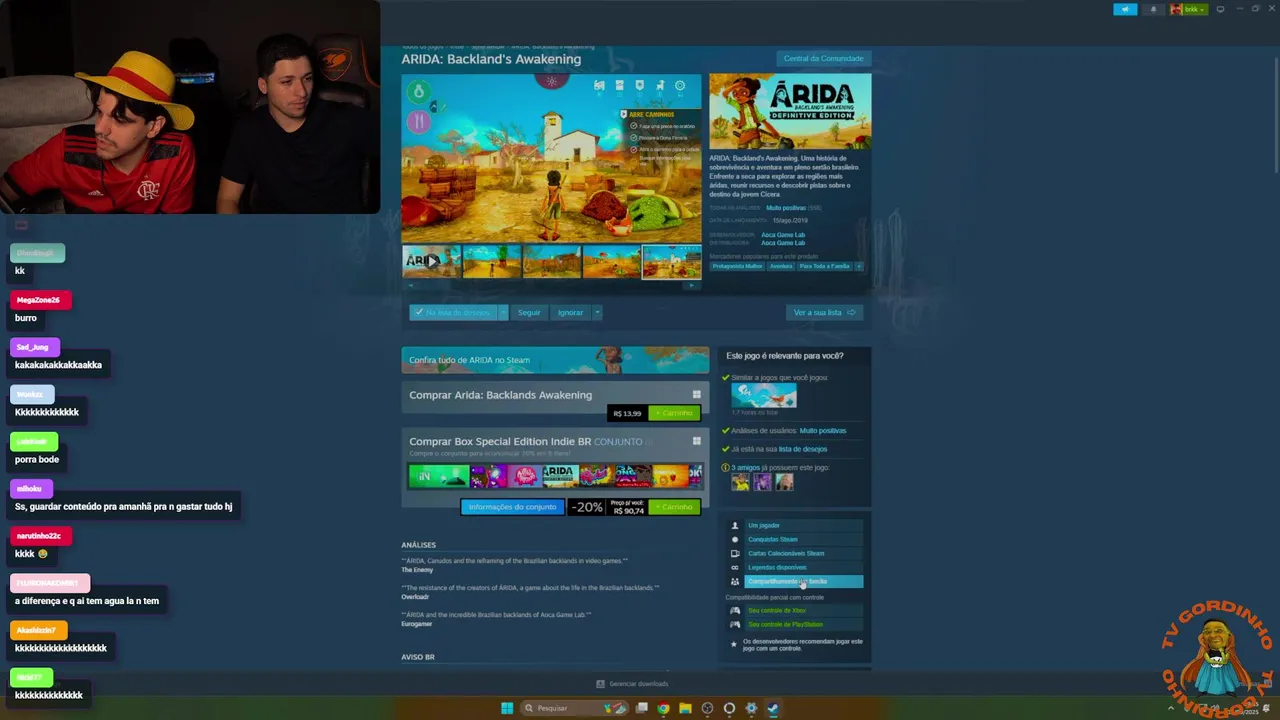Click Windows icon beside Comprar Arida
This screenshot has width=1280, height=720.
(x=697, y=395)
